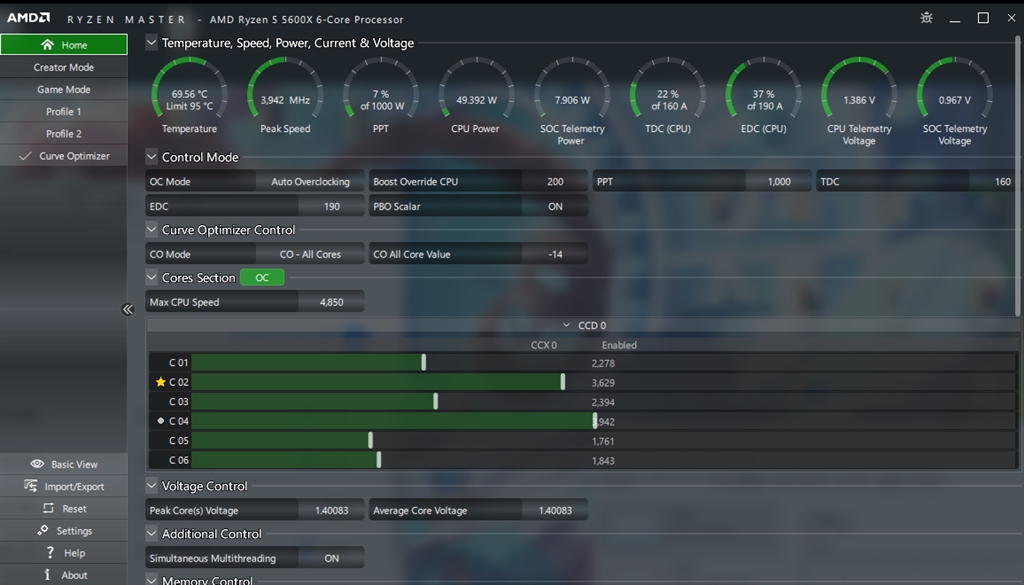
Task: Collapse the Cores Section chevron
Action: tap(152, 277)
